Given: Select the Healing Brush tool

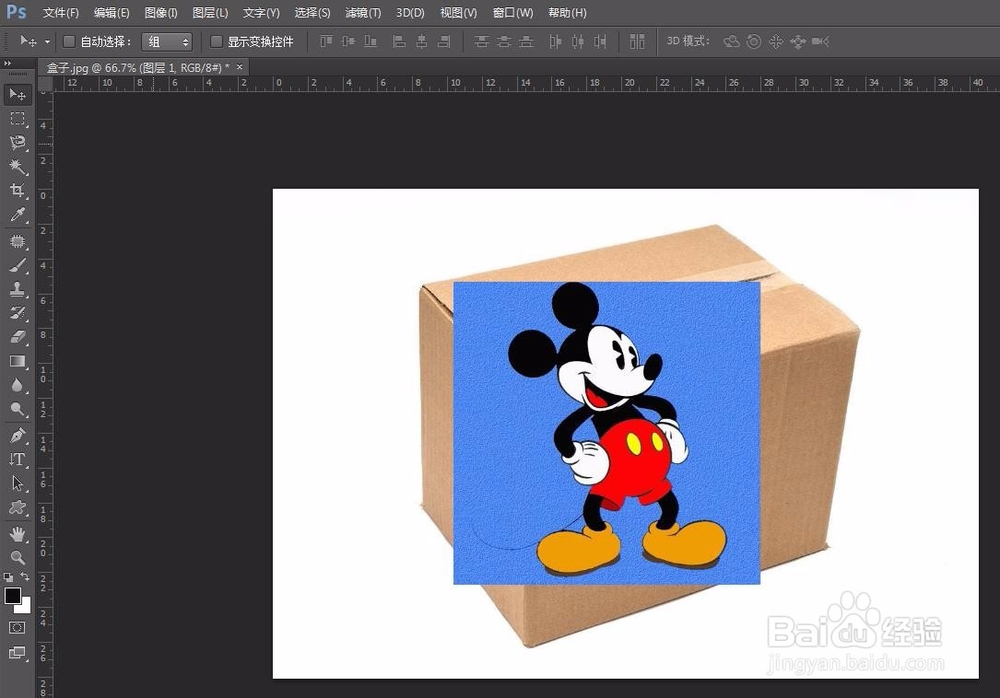Looking at the screenshot, I should pos(17,241).
